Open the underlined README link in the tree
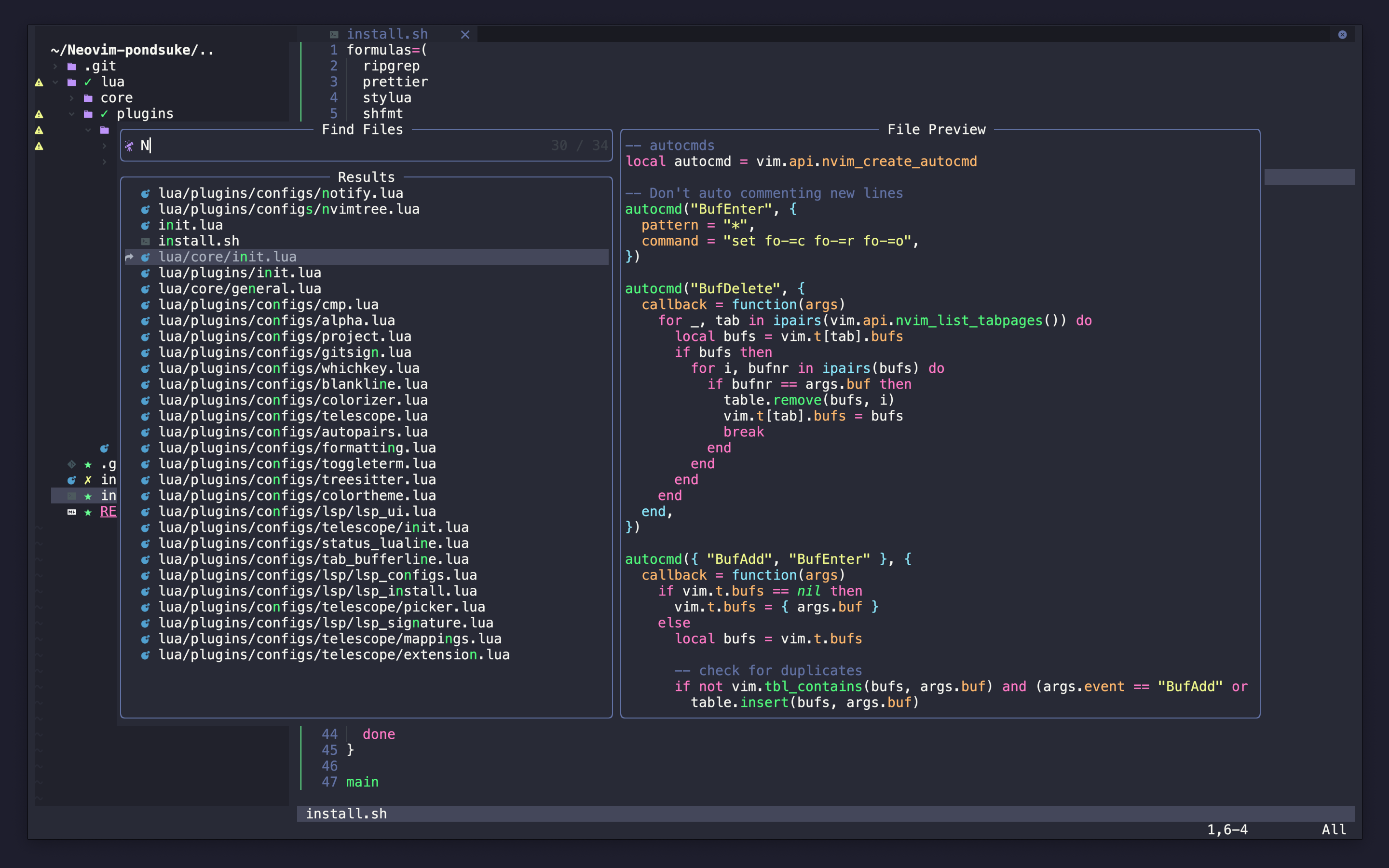The height and width of the screenshot is (868, 1389). tap(109, 512)
